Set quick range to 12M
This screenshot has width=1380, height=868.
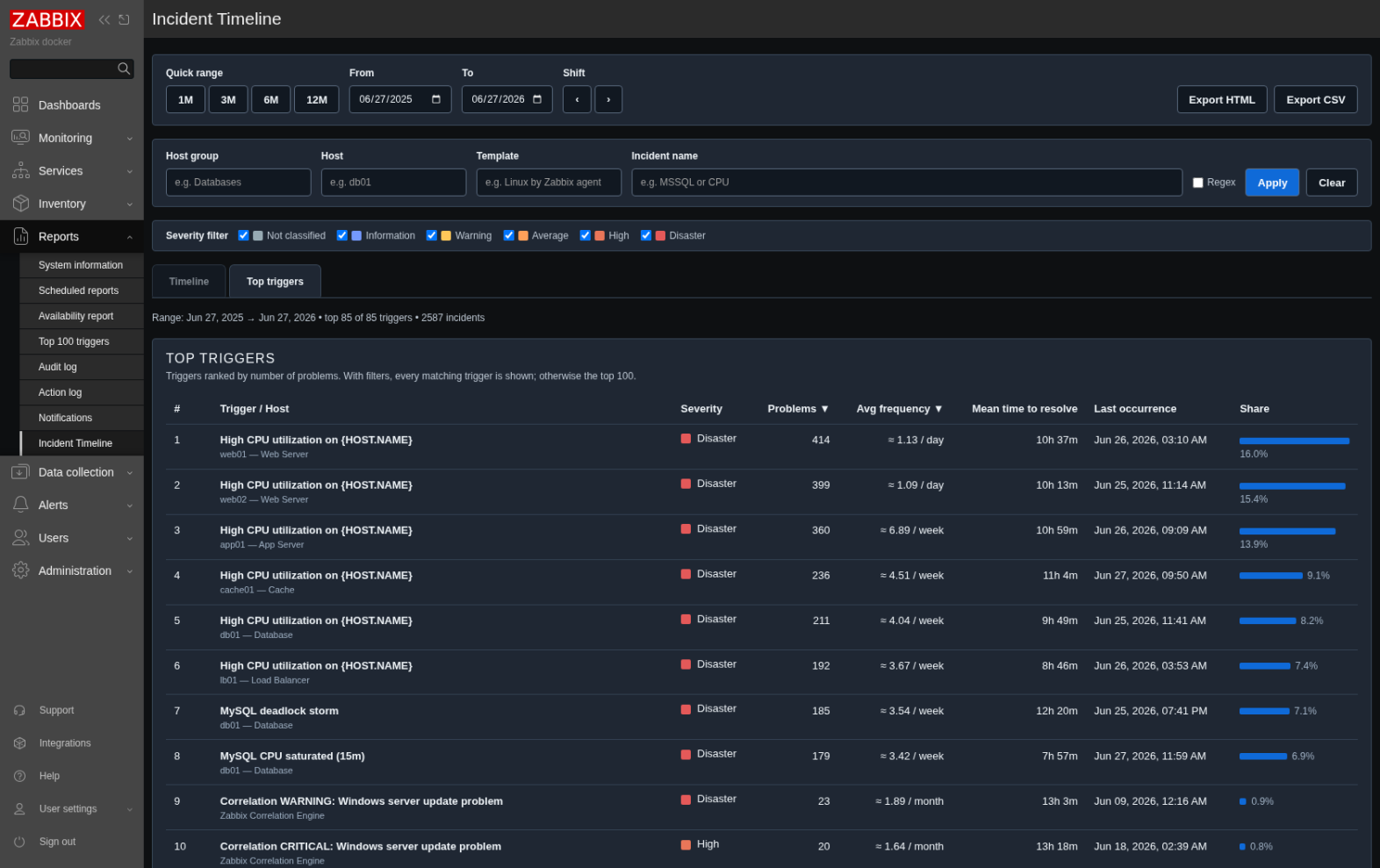317,99
